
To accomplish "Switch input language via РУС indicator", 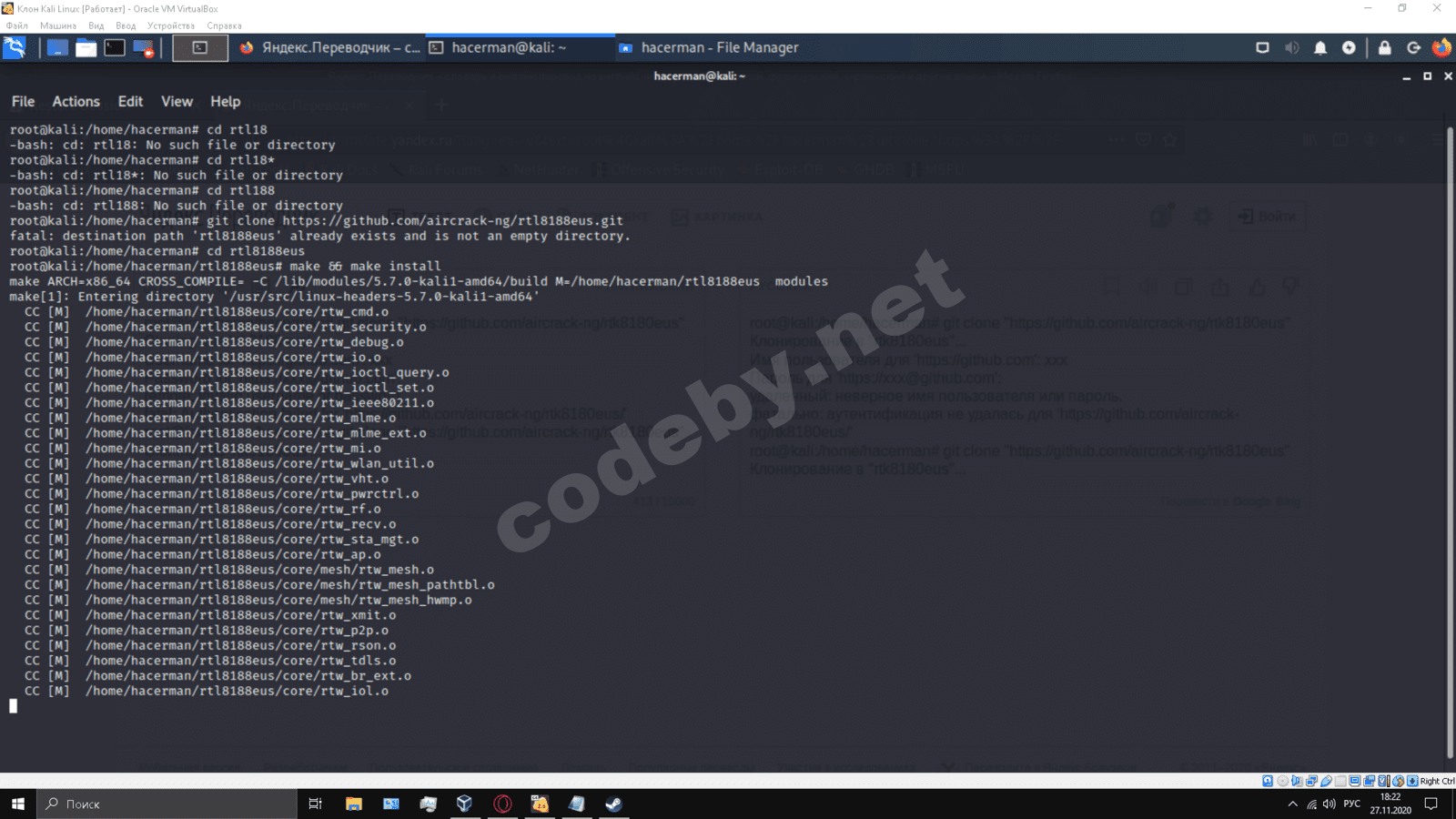I will pyautogui.click(x=1352, y=804).
